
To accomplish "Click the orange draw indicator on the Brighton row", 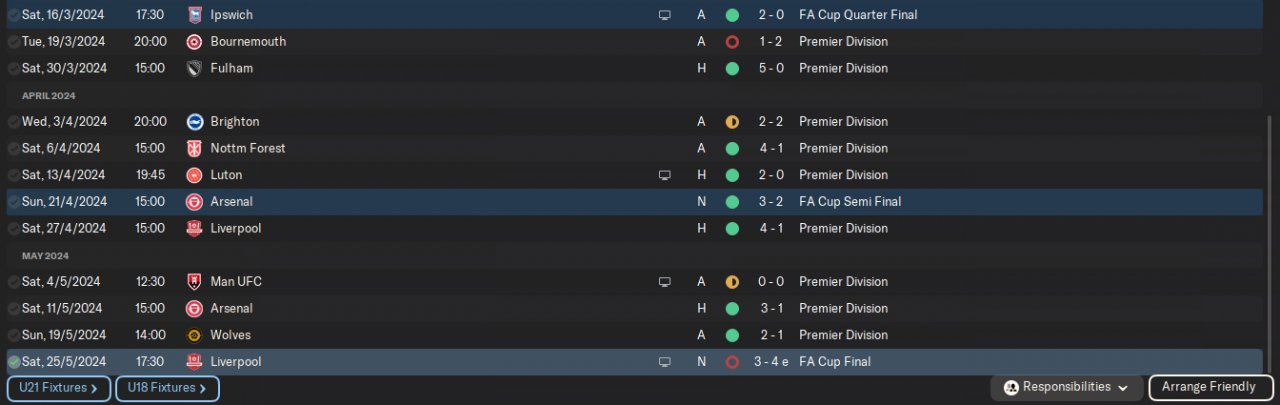I will coord(732,122).
